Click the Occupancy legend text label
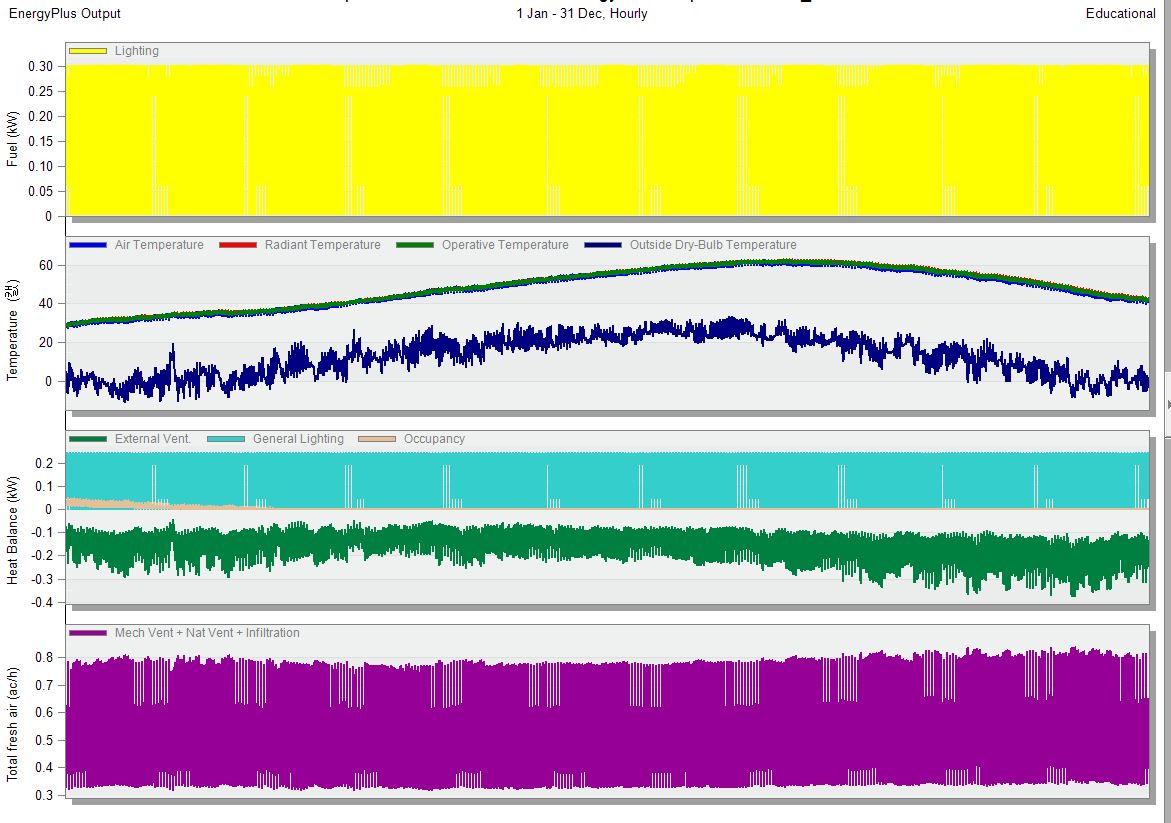Viewport: 1171px width, 823px height. click(434, 439)
